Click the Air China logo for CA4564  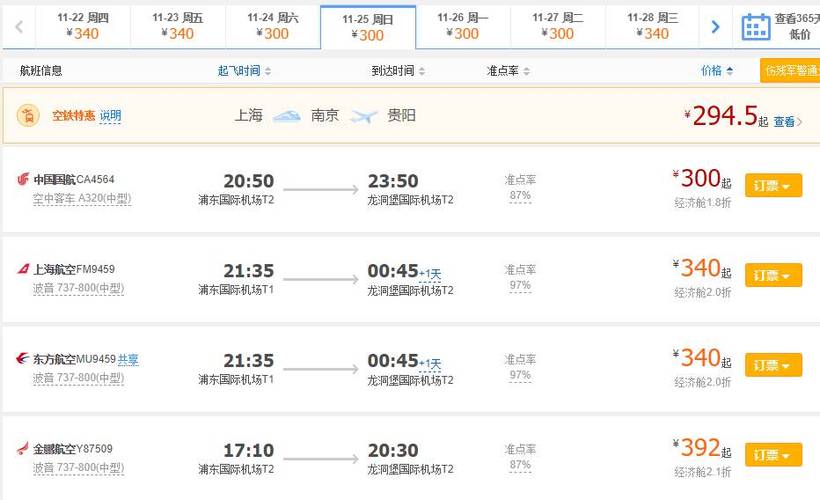click(x=23, y=180)
